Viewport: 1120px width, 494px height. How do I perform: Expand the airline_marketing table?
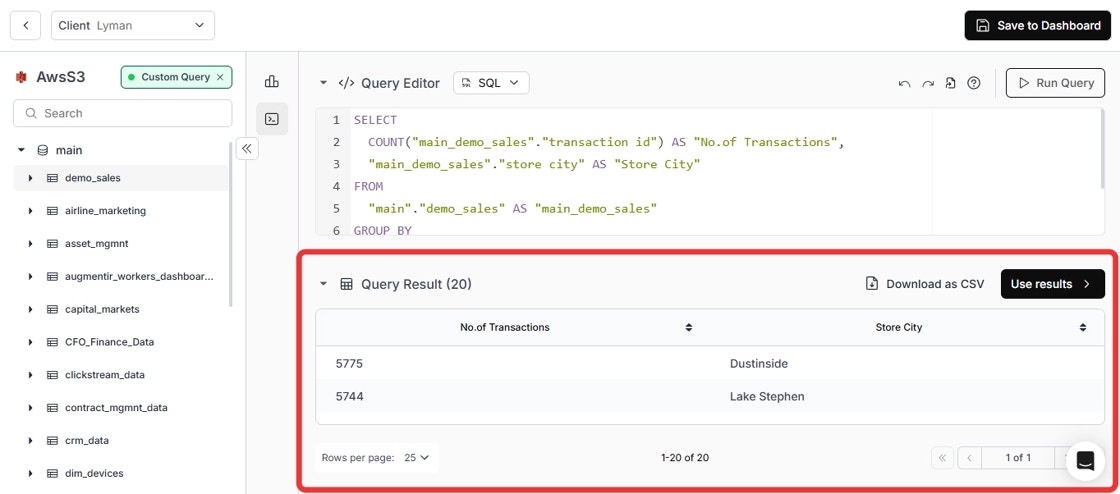(x=31, y=211)
